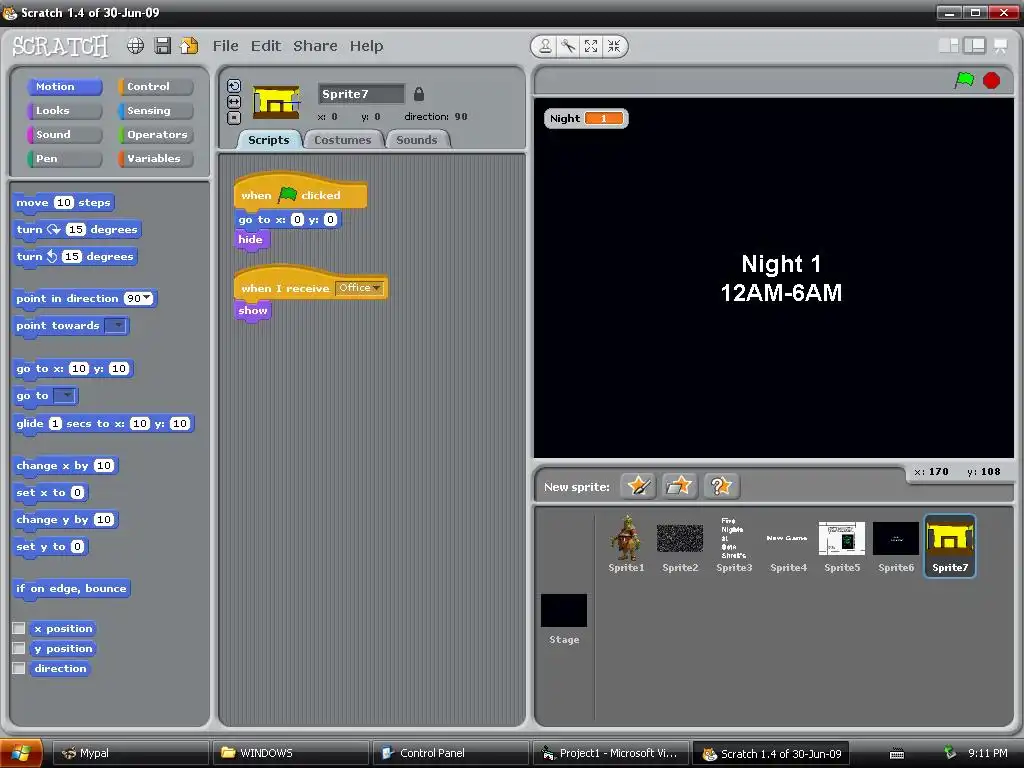Switch to Control Panel taskbar item
1024x768 pixels.
click(x=451, y=753)
